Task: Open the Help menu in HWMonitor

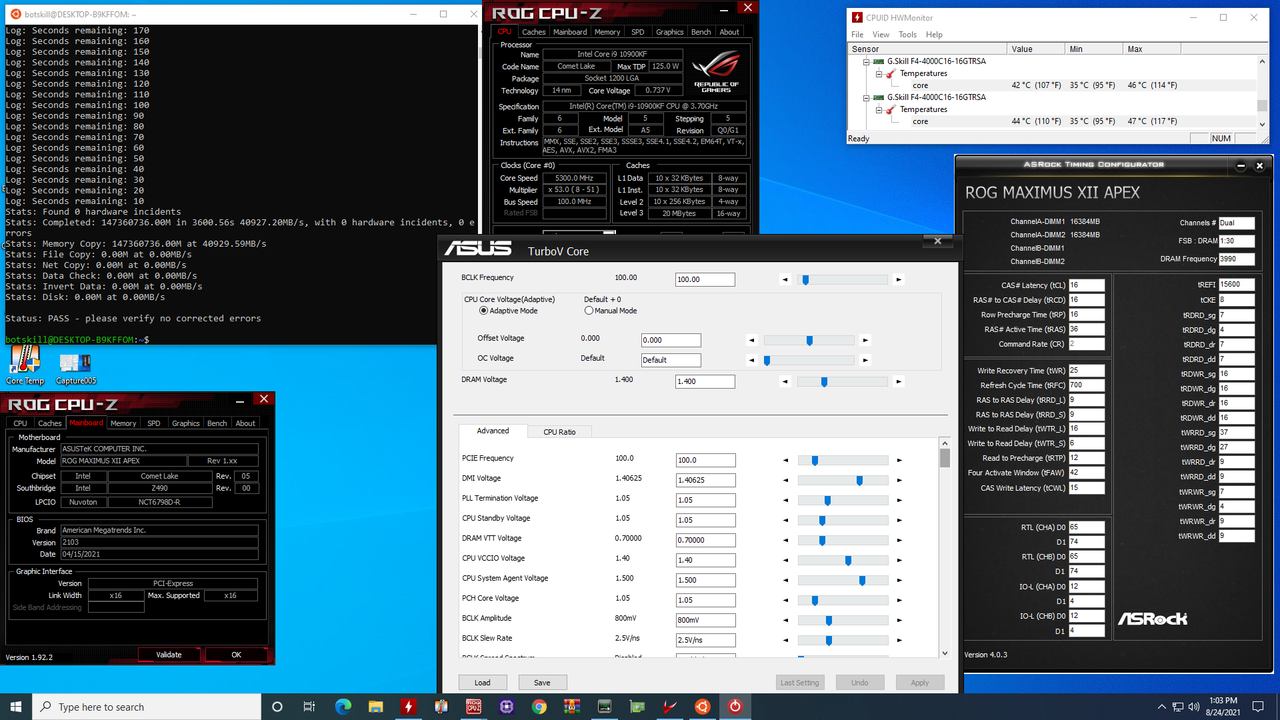Action: pyautogui.click(x=934, y=34)
